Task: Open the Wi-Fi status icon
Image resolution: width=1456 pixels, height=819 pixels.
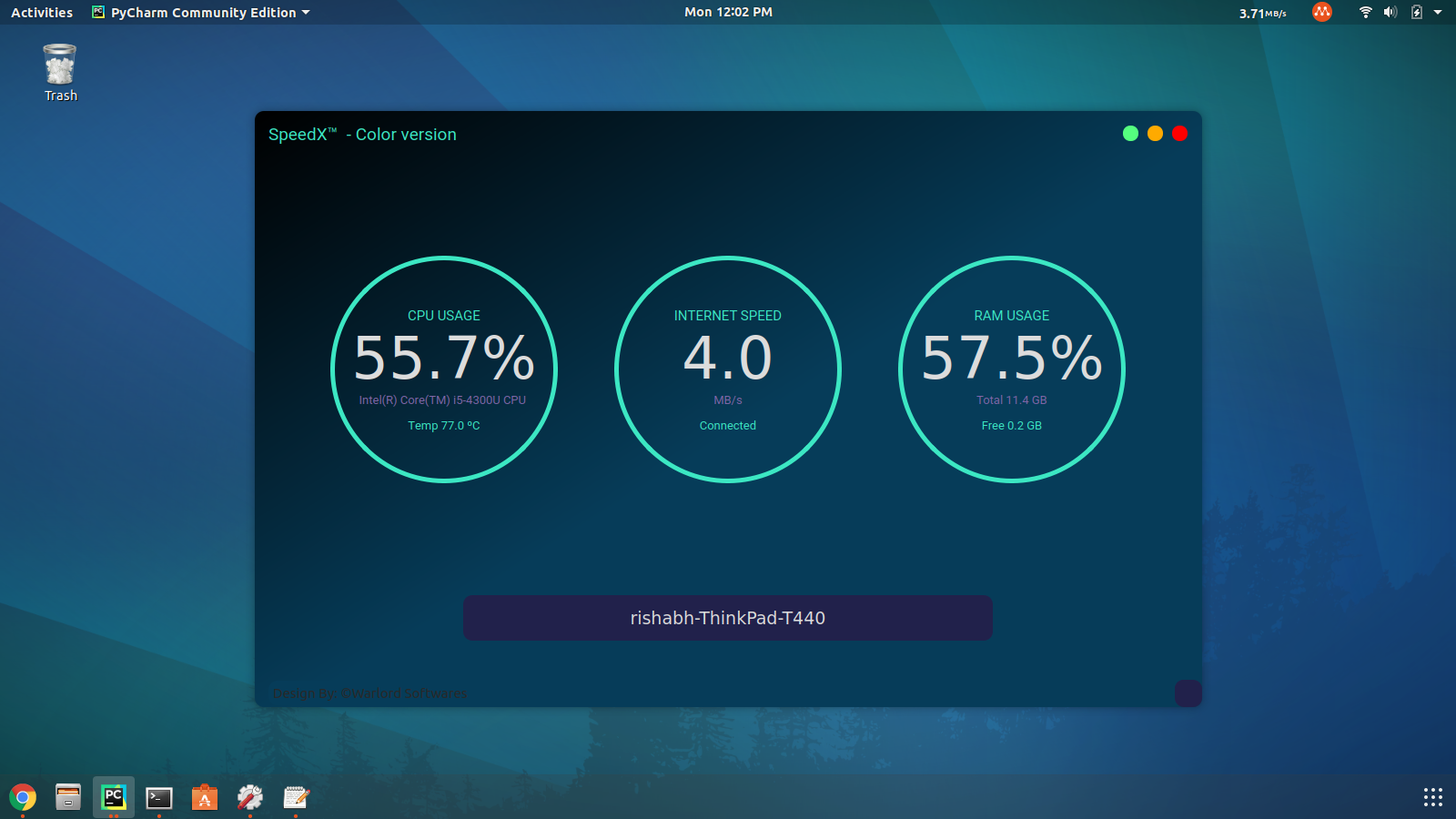Action: click(1365, 12)
